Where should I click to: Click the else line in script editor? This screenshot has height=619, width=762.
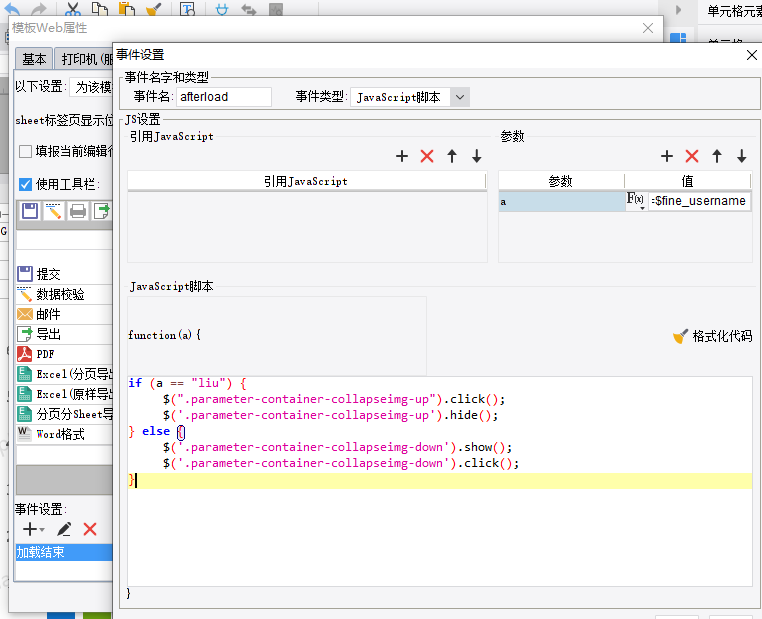tap(156, 431)
